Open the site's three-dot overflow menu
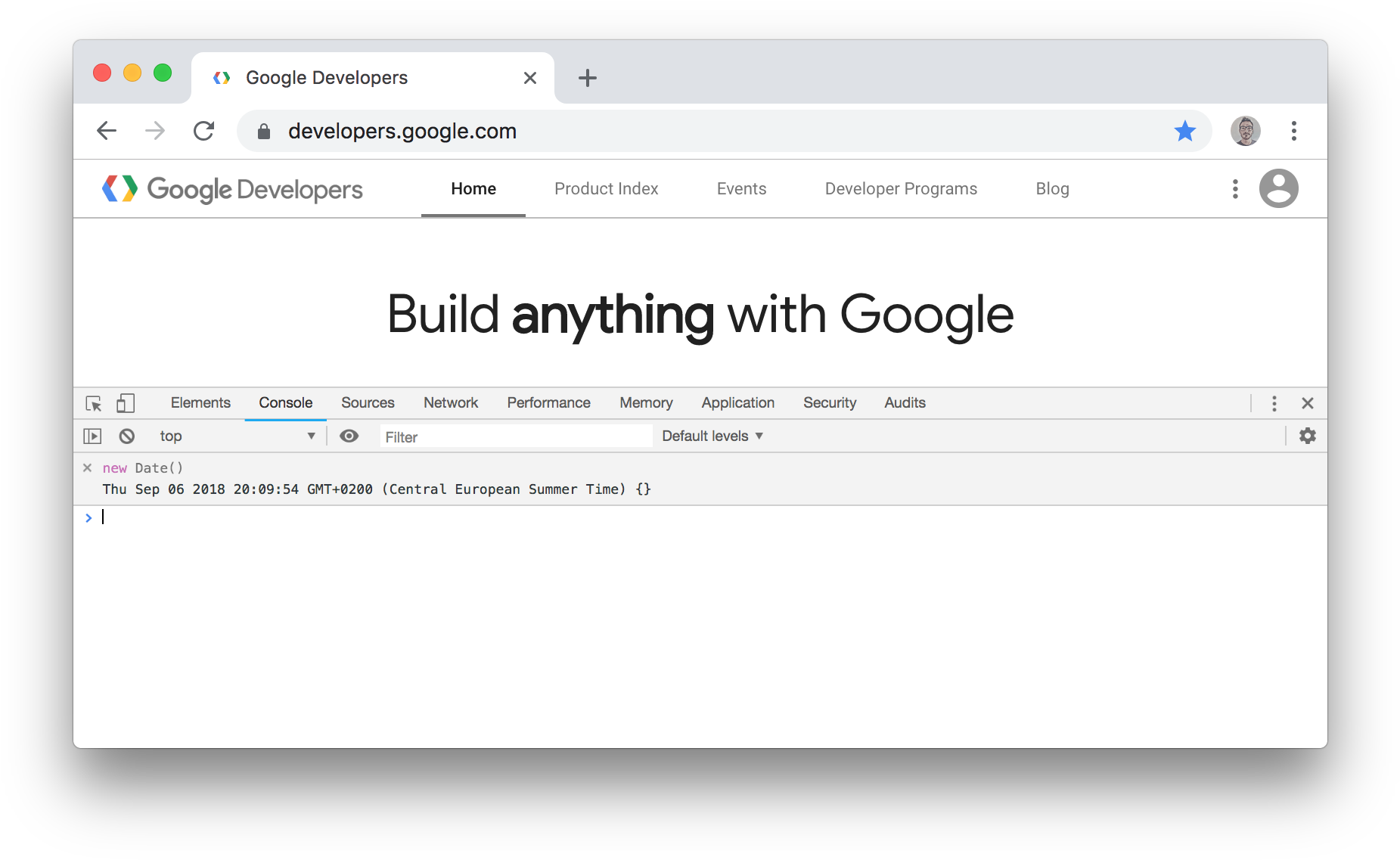 pos(1235,189)
